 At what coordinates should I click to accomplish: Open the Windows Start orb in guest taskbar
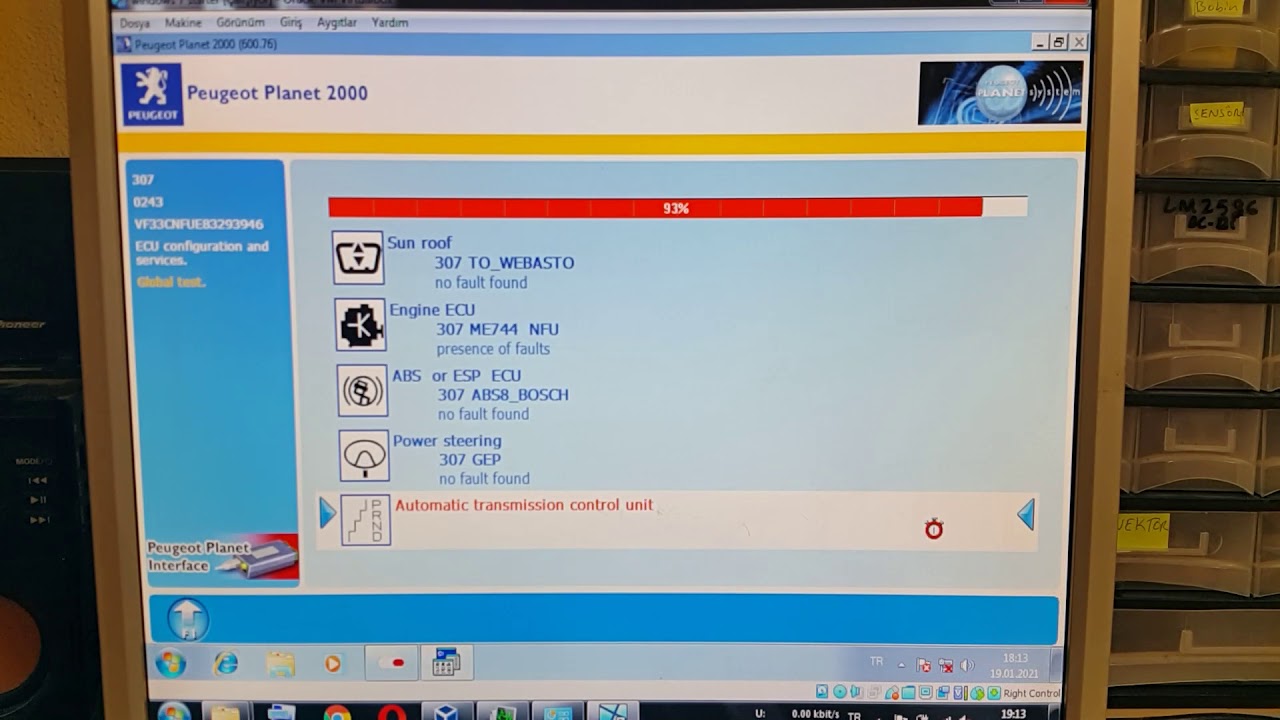coord(170,663)
